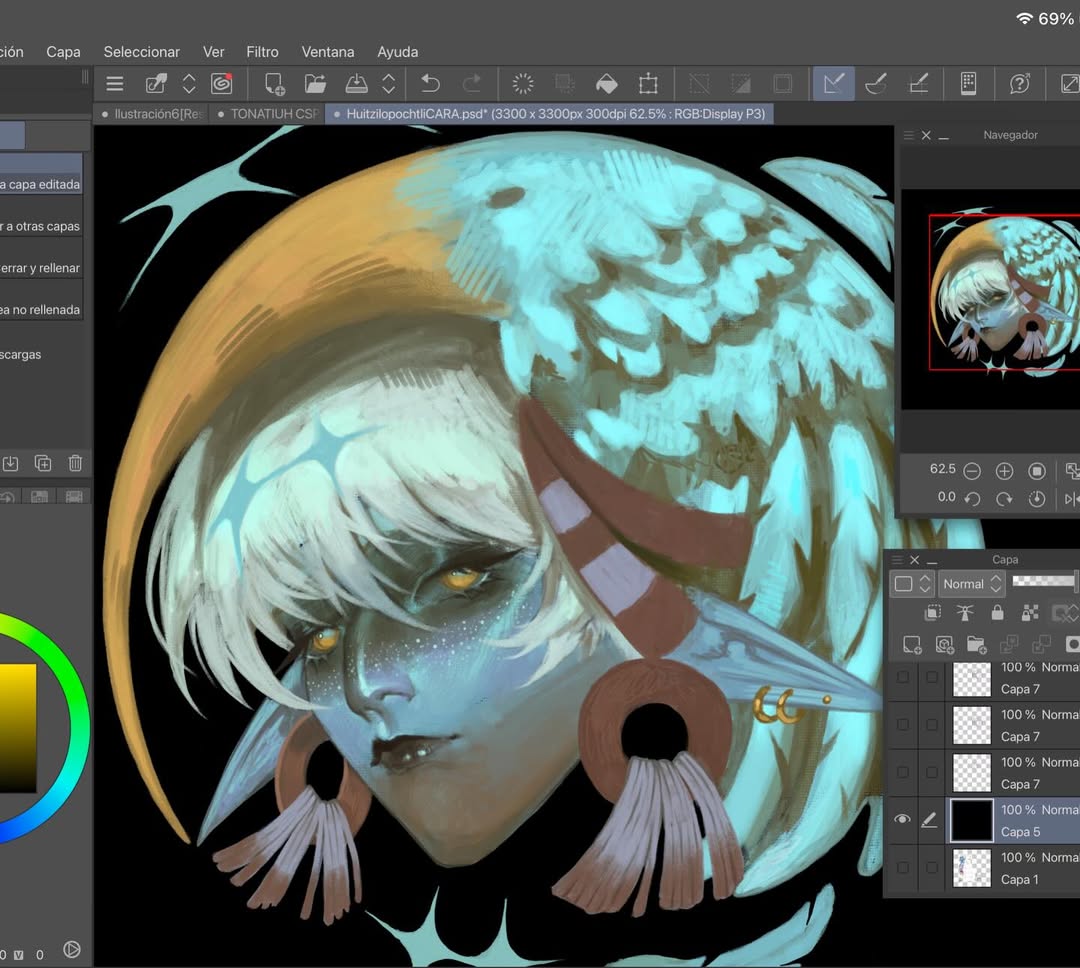Expand arrows next to Save icon
Viewport: 1080px width, 968px height.
click(388, 84)
